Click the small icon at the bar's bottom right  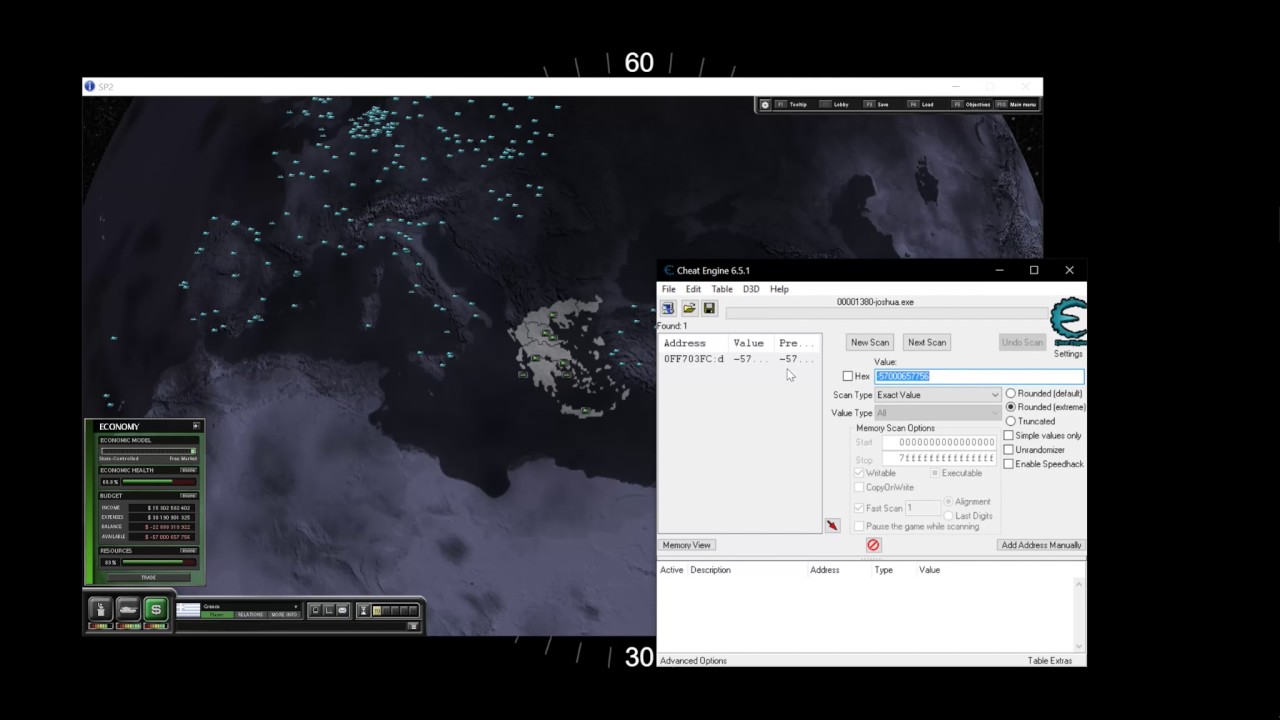tap(413, 626)
